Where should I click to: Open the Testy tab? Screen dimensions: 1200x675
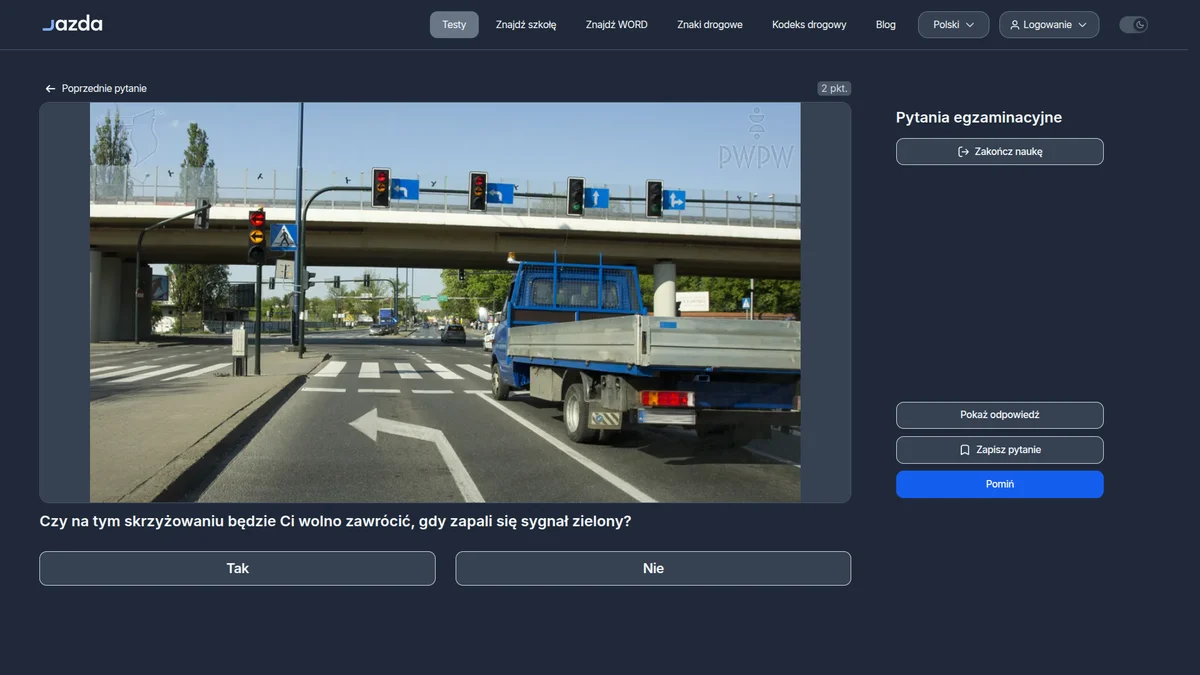tap(454, 25)
